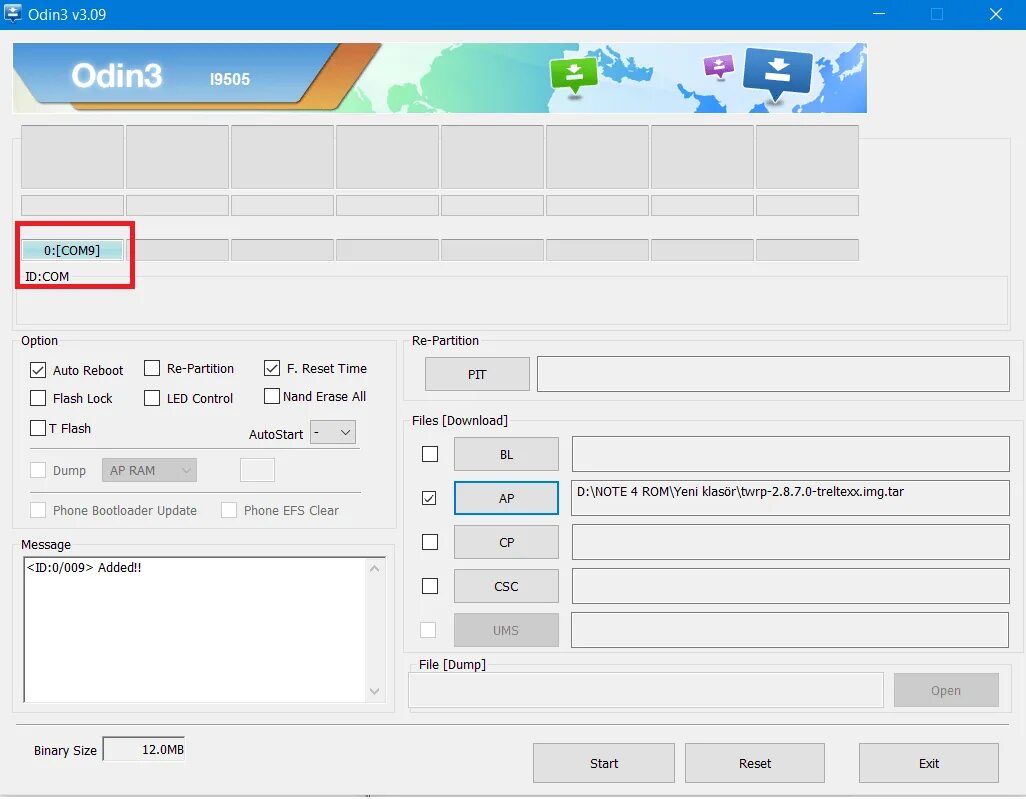Click the blue download bubble in banner
This screenshot has height=799, width=1026.
tap(777, 73)
